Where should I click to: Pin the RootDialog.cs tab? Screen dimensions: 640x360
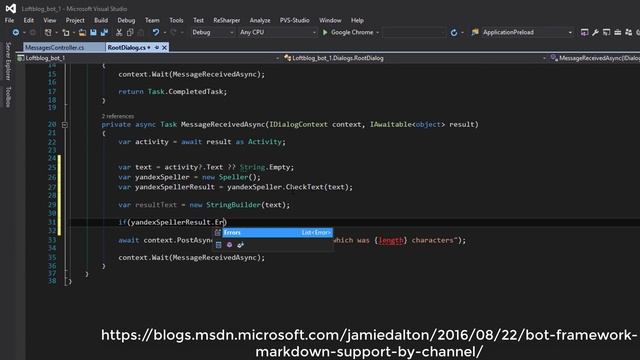(157, 48)
